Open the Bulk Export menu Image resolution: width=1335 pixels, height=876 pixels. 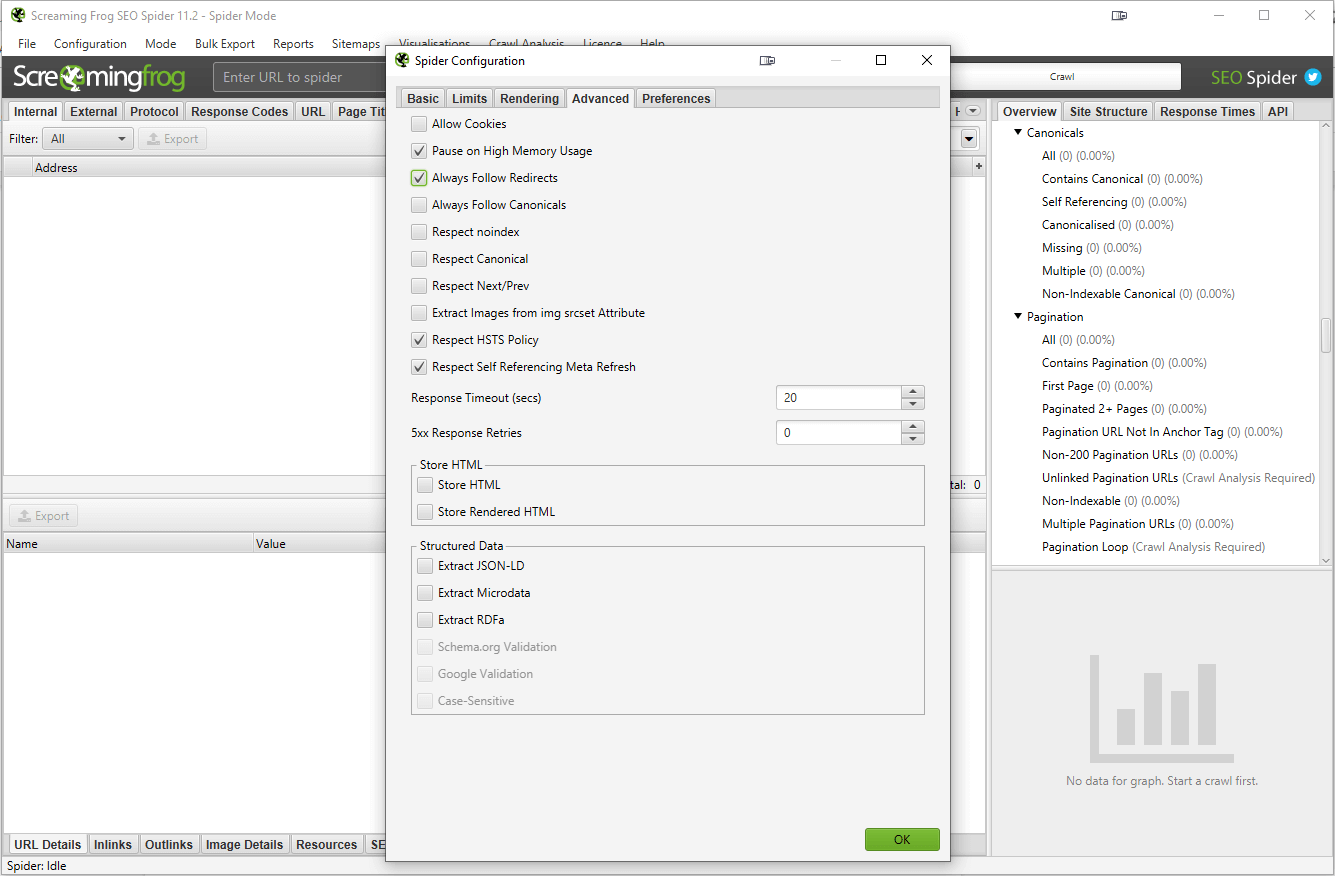[225, 44]
